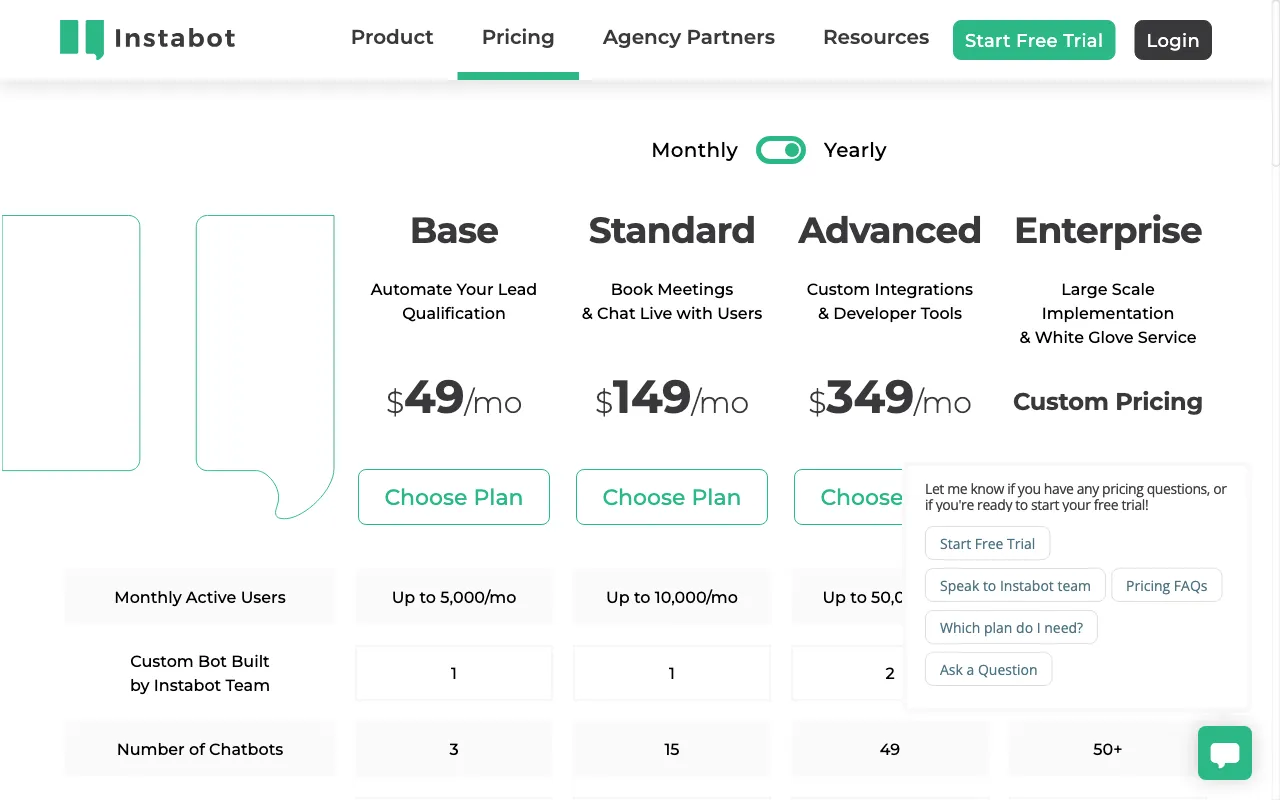1280x800 pixels.
Task: Open the Resources menu
Action: pyautogui.click(x=876, y=38)
